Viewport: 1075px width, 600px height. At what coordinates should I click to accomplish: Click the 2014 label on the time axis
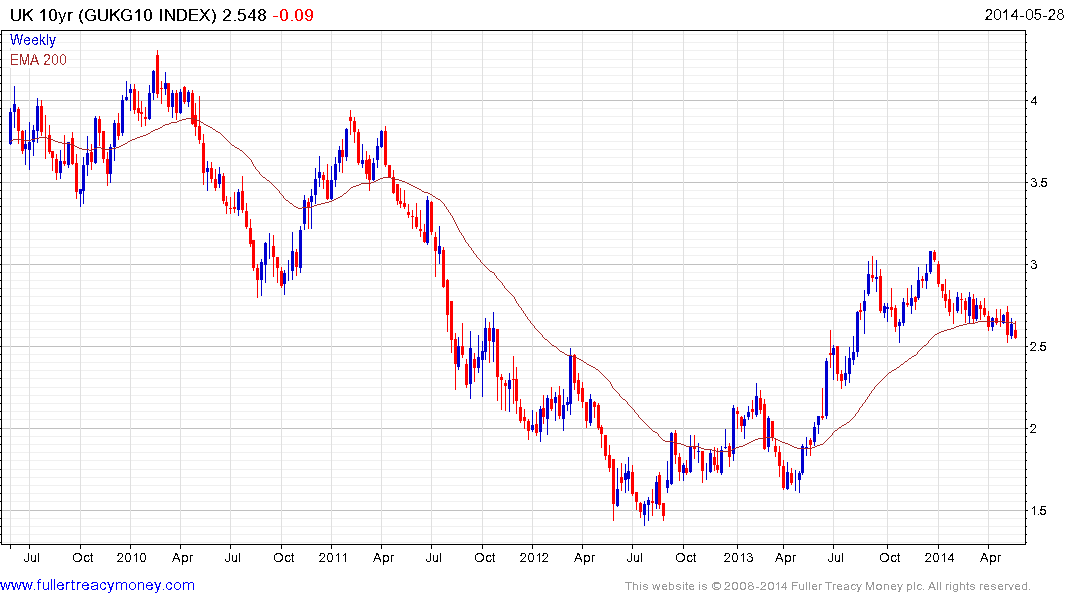(939, 557)
